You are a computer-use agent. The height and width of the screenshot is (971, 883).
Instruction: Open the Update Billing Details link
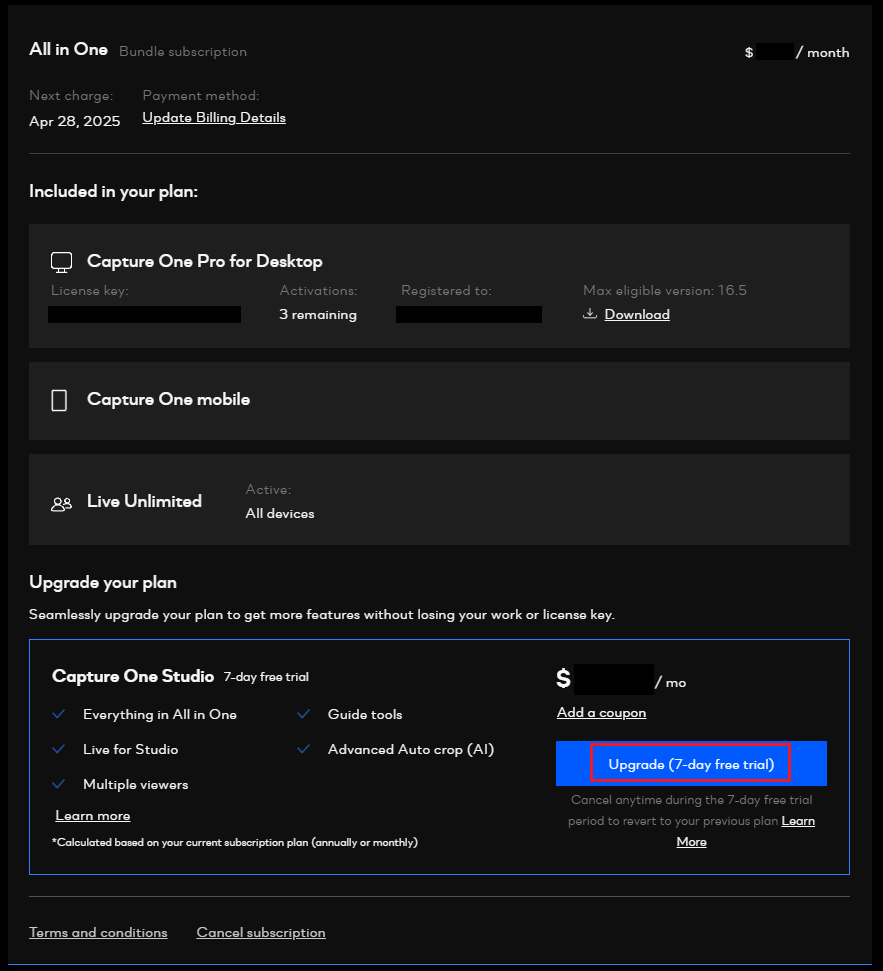(214, 118)
